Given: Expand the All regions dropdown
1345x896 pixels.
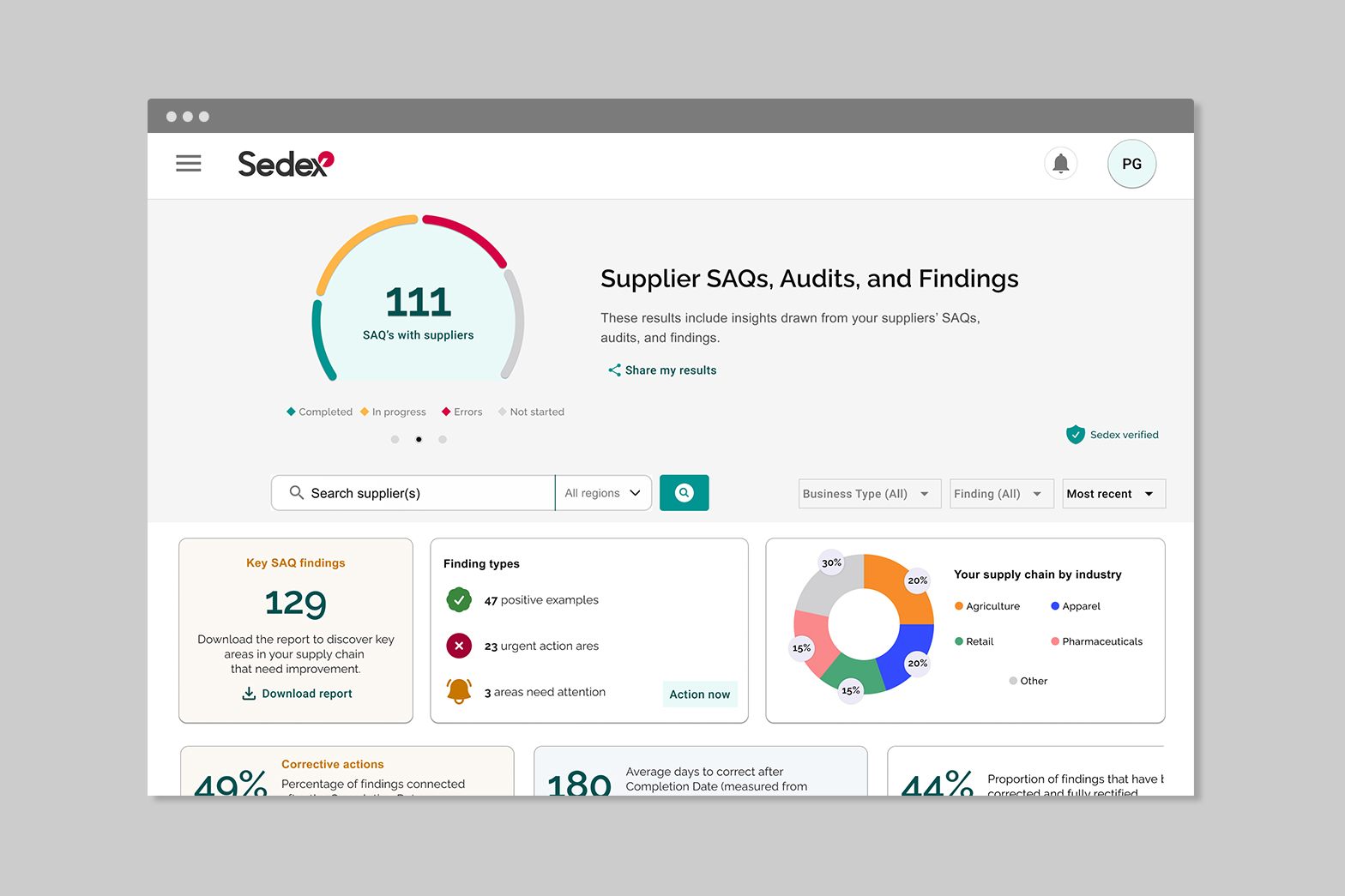Looking at the screenshot, I should tap(603, 493).
